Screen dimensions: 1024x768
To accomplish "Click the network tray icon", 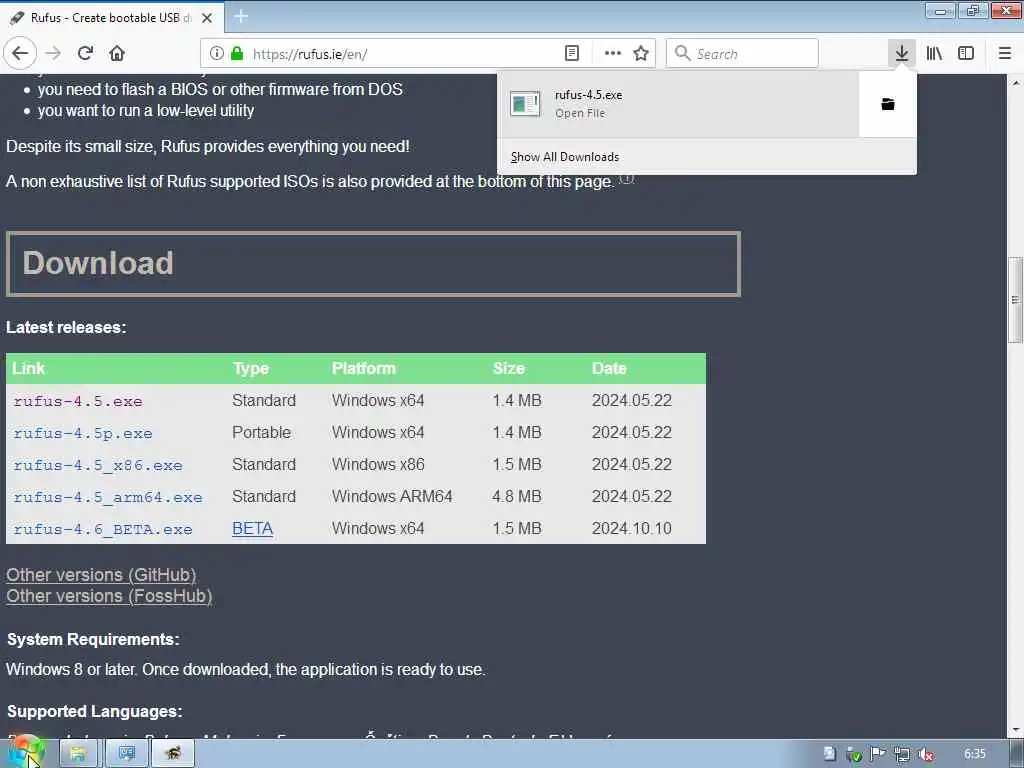I will pos(902,755).
